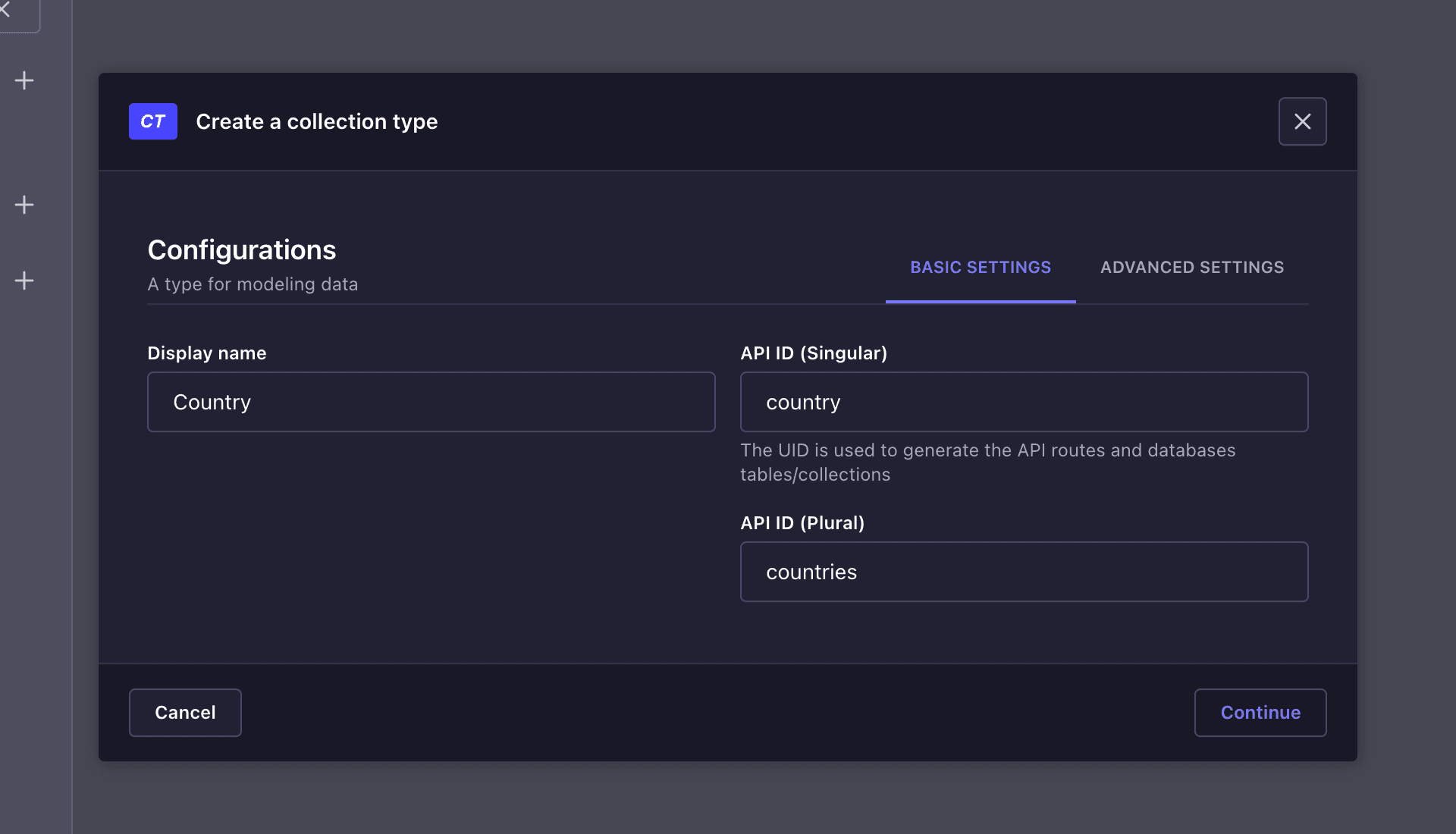Click the blue CT collection type badge
The width and height of the screenshot is (1456, 834).
tap(153, 121)
